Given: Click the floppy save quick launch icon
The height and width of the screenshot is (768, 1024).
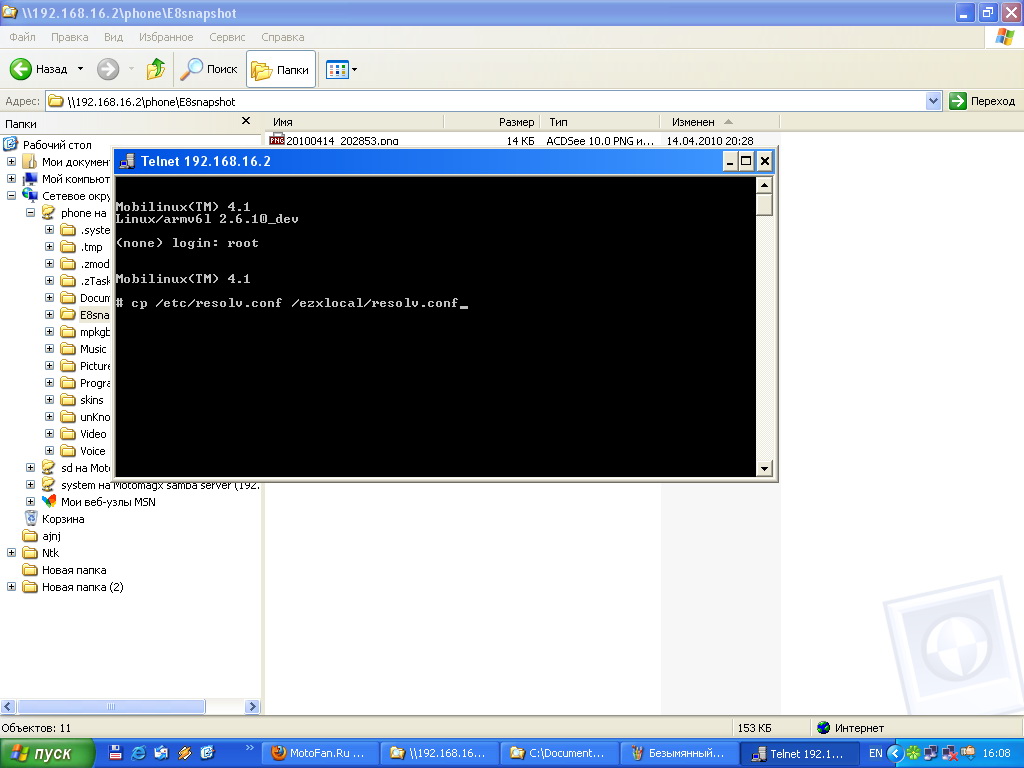Looking at the screenshot, I should 115,753.
